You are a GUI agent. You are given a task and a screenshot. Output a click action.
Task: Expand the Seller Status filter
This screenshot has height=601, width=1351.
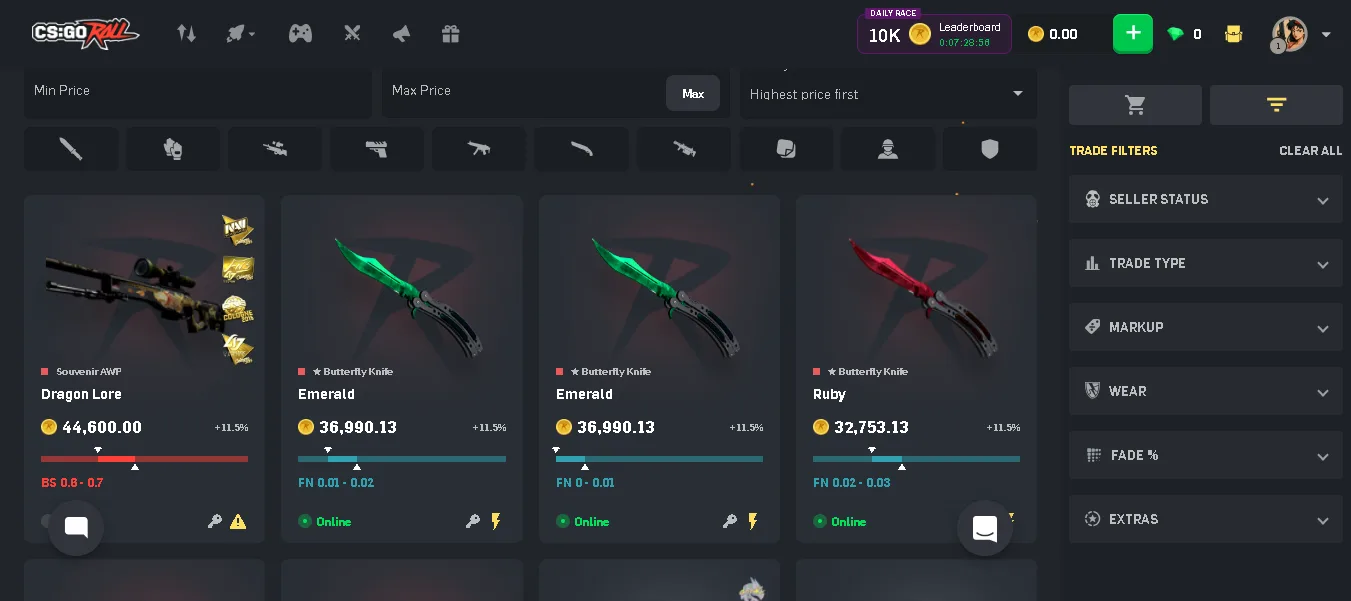1206,199
